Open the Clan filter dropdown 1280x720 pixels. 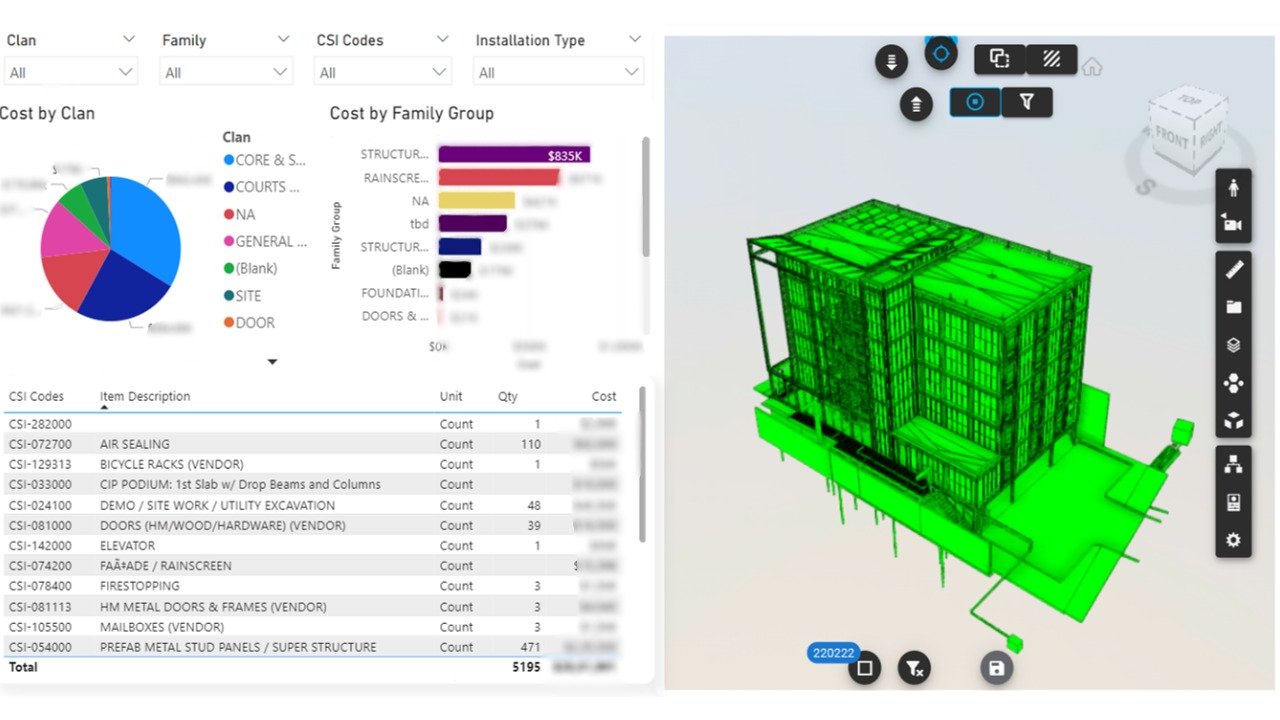[x=70, y=73]
